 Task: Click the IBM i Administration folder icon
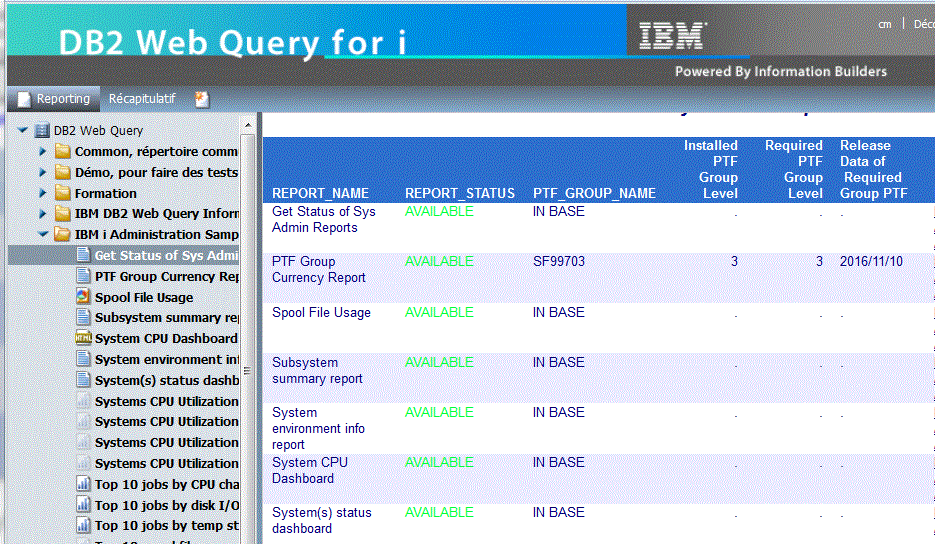63,234
